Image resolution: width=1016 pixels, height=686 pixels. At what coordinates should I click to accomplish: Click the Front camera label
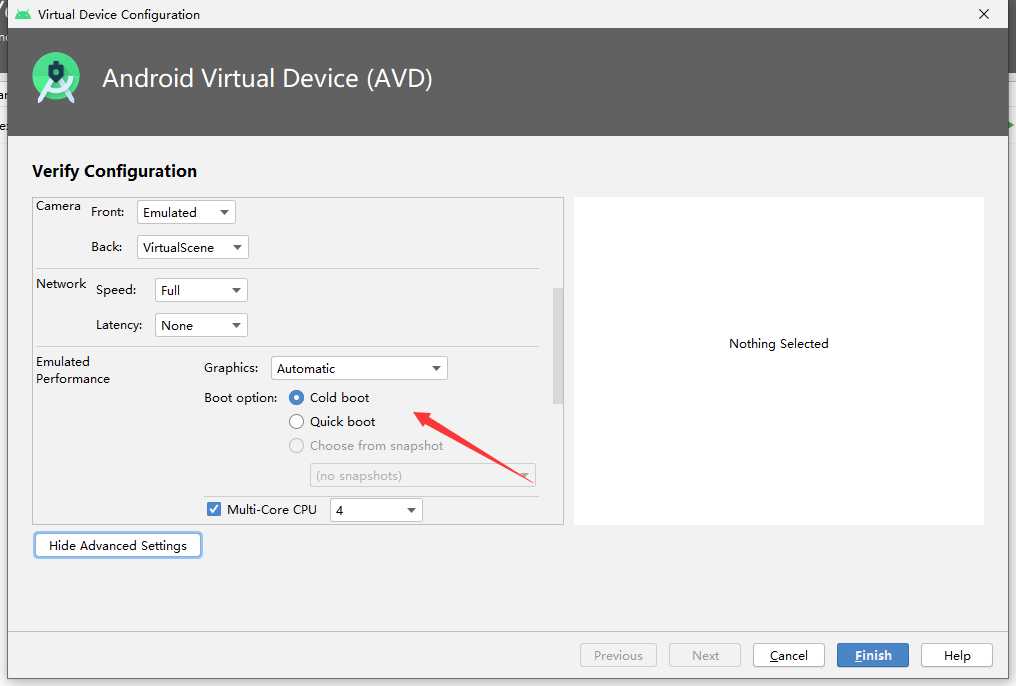pos(108,212)
